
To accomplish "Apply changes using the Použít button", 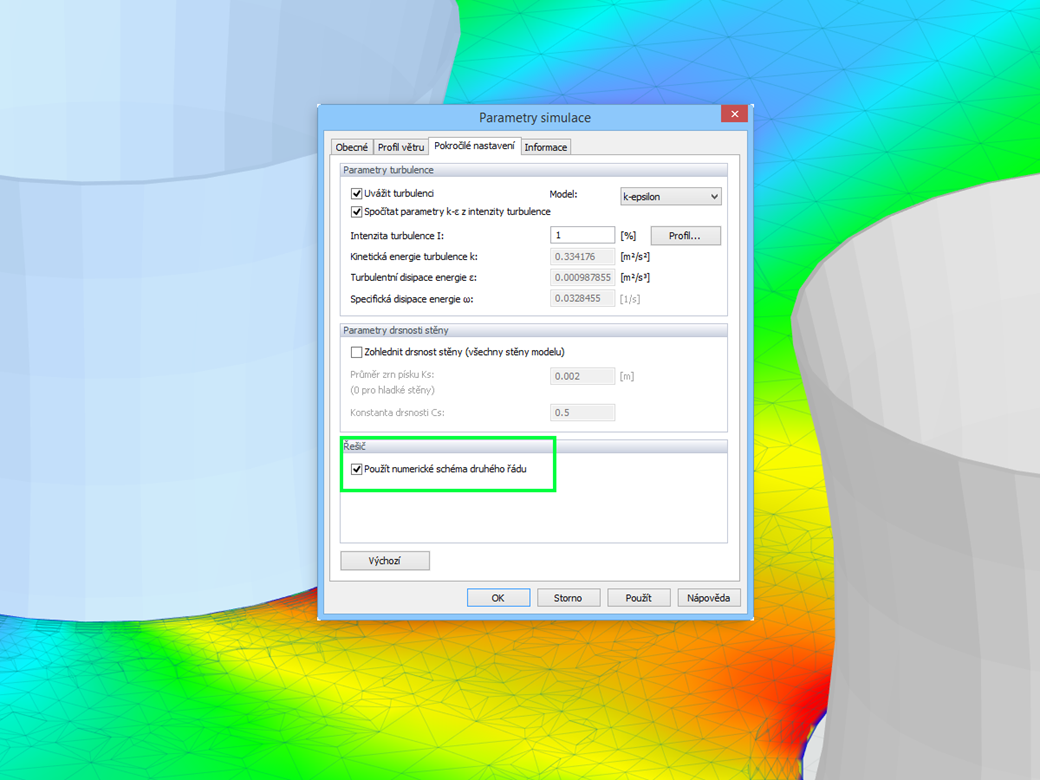I will pyautogui.click(x=638, y=597).
